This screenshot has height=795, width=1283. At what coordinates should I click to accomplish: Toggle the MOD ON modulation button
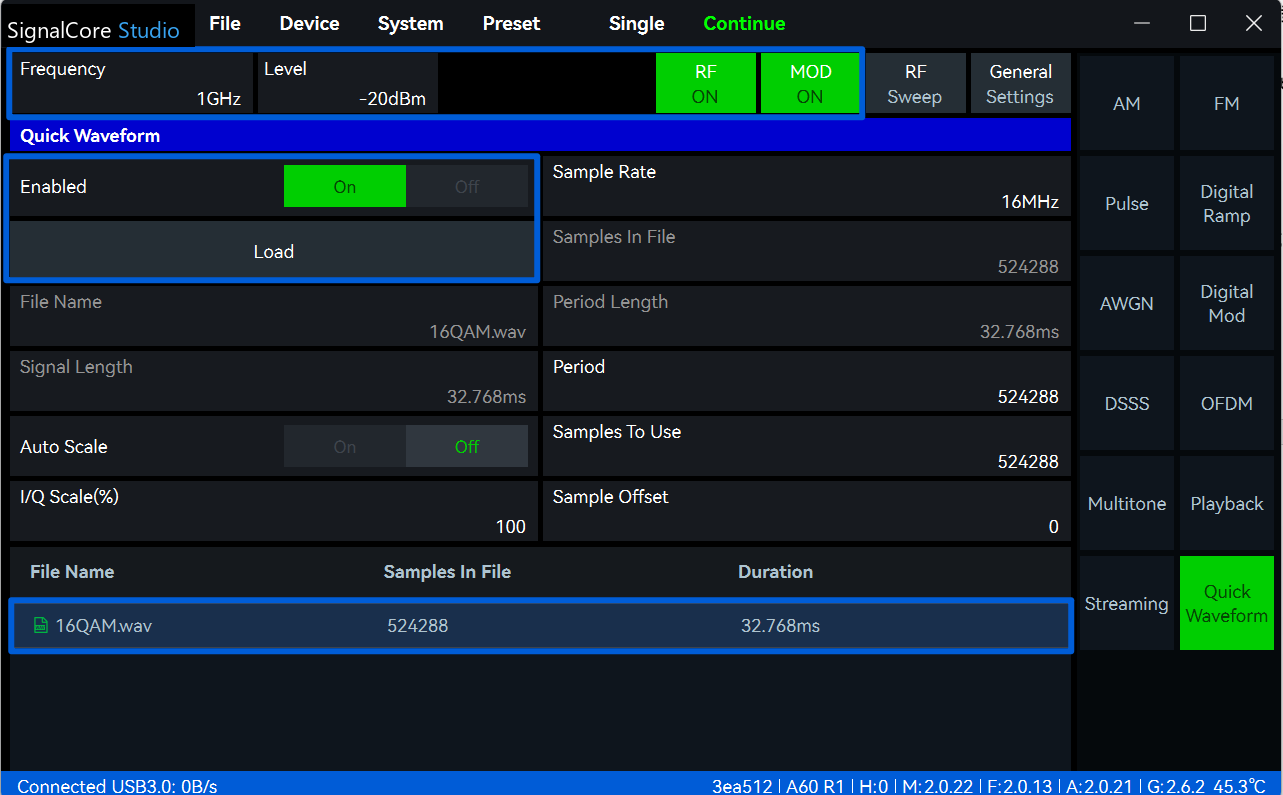coord(810,84)
